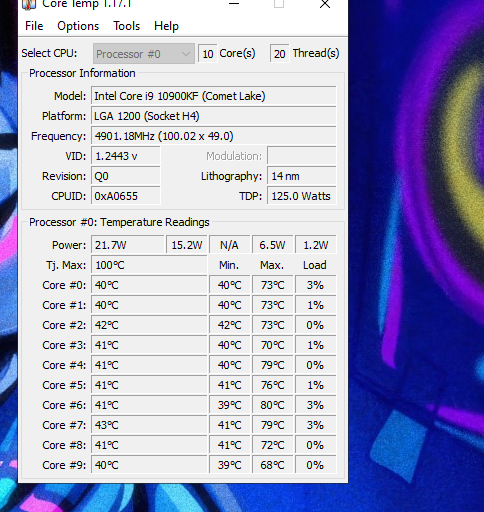Click the Min. column header
The image size is (484, 512).
[x=229, y=265]
